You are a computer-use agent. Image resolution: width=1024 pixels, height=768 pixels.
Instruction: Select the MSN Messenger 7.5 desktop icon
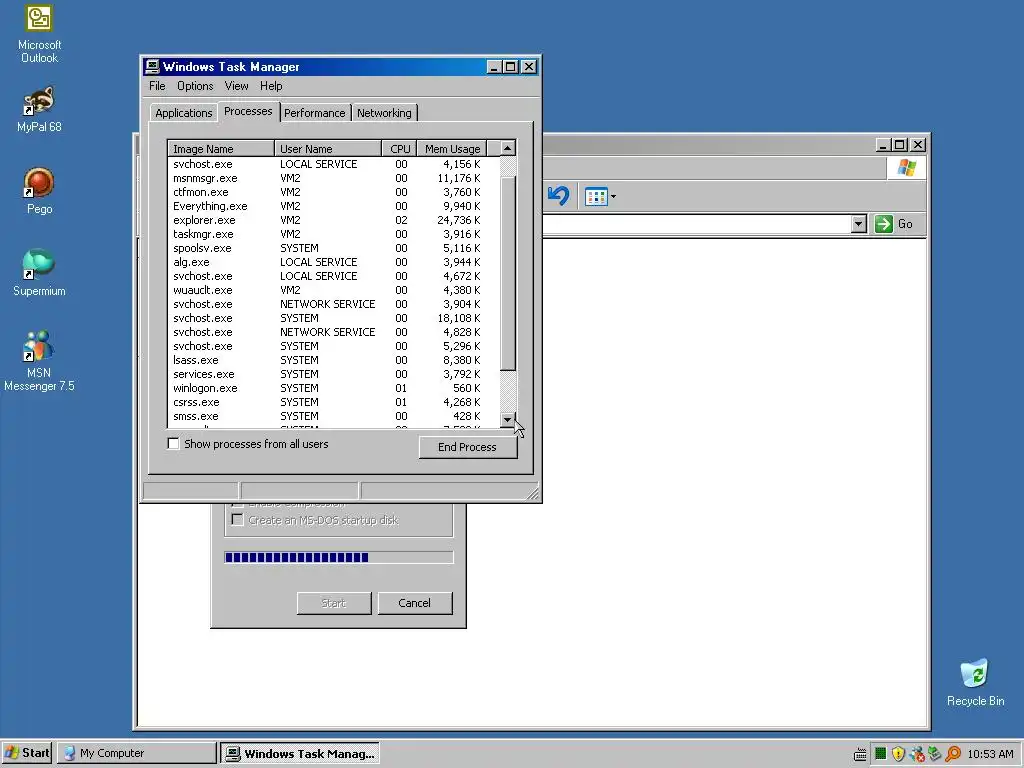[x=39, y=361]
